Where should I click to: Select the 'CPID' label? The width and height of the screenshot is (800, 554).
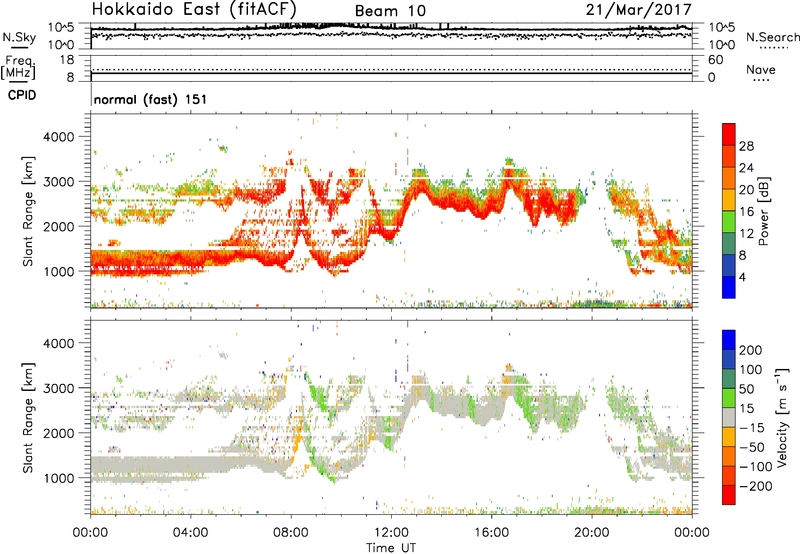[x=22, y=95]
